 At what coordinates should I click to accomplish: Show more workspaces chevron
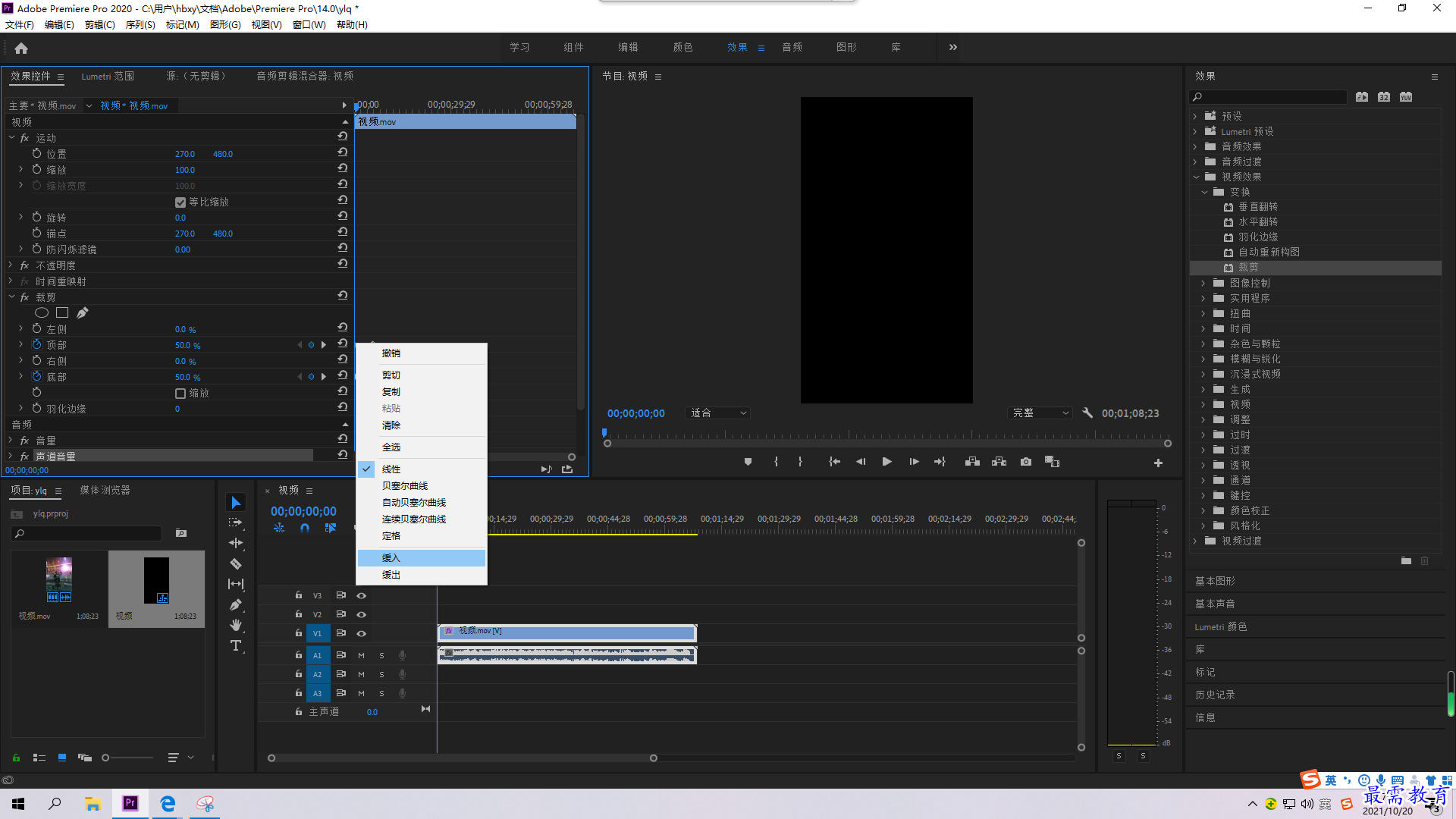[953, 47]
